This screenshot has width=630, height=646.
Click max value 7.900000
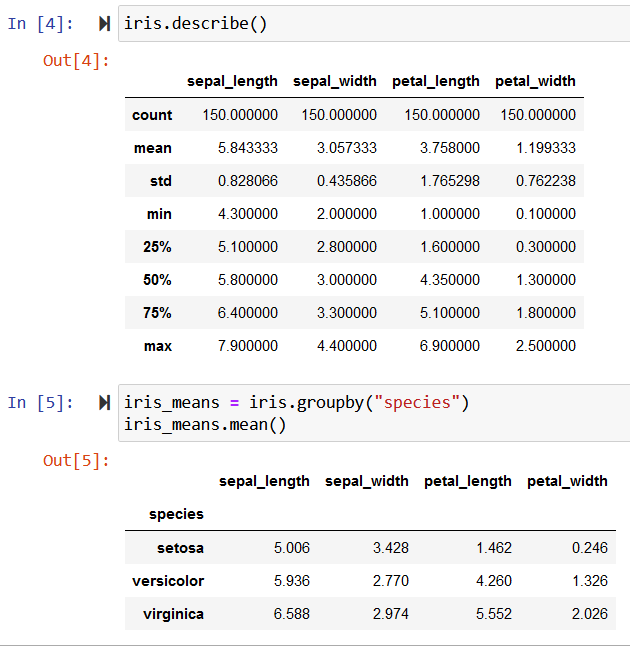(x=248, y=346)
